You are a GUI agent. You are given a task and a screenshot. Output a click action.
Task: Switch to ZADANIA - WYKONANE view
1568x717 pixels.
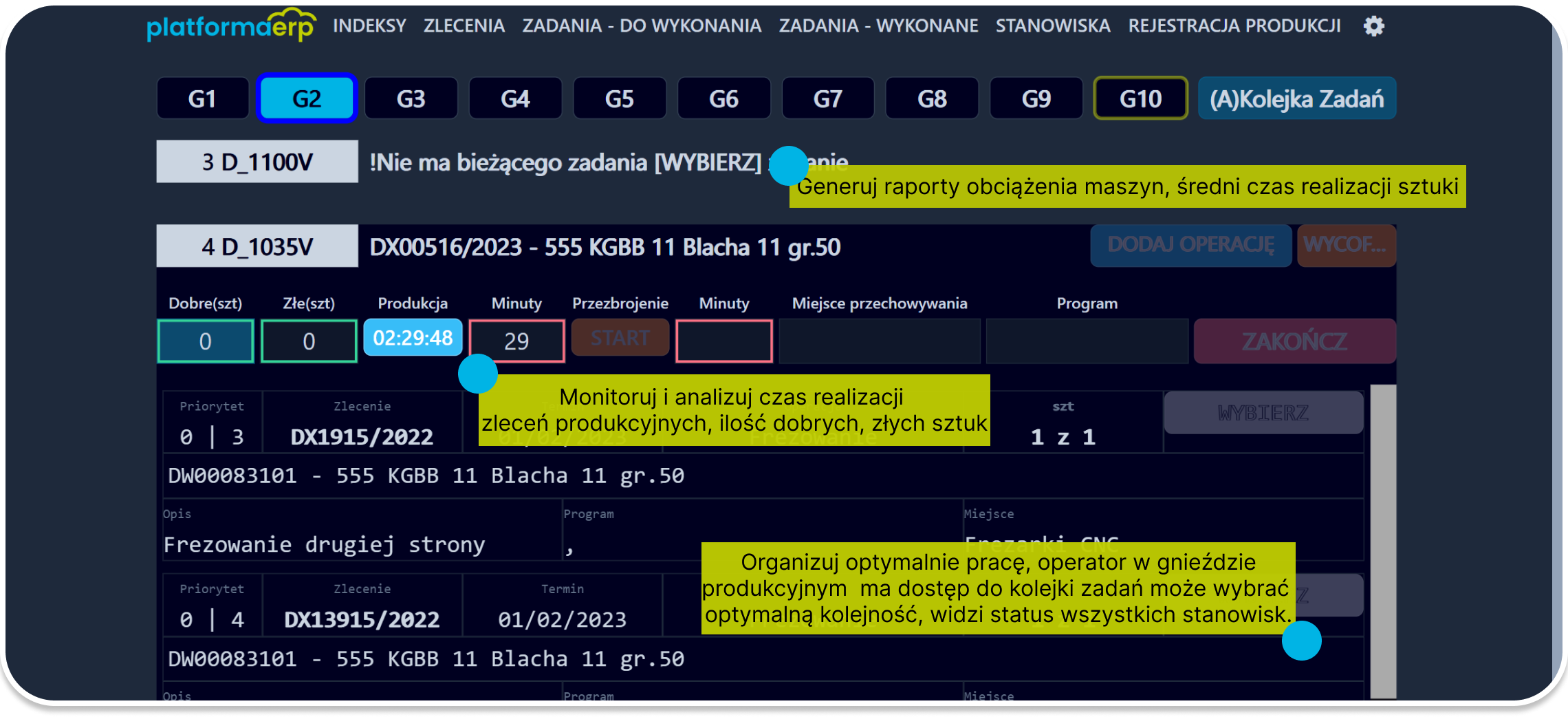click(x=878, y=26)
